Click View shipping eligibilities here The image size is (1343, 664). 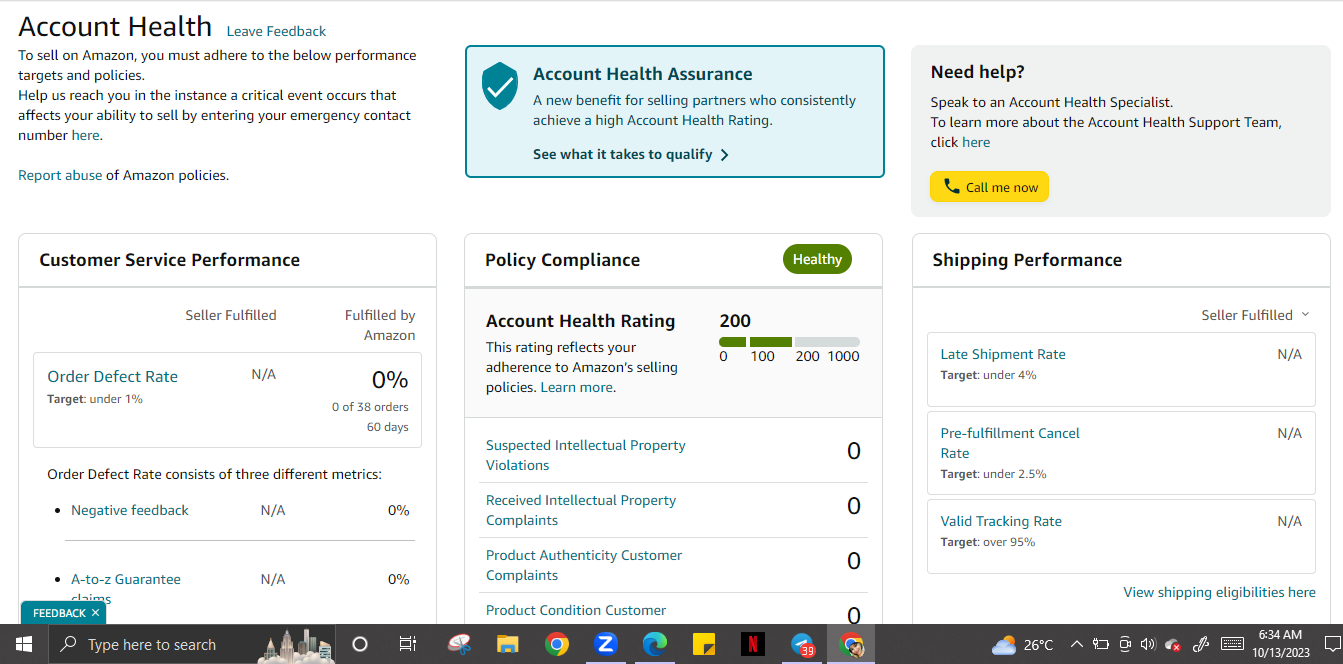tap(1219, 592)
